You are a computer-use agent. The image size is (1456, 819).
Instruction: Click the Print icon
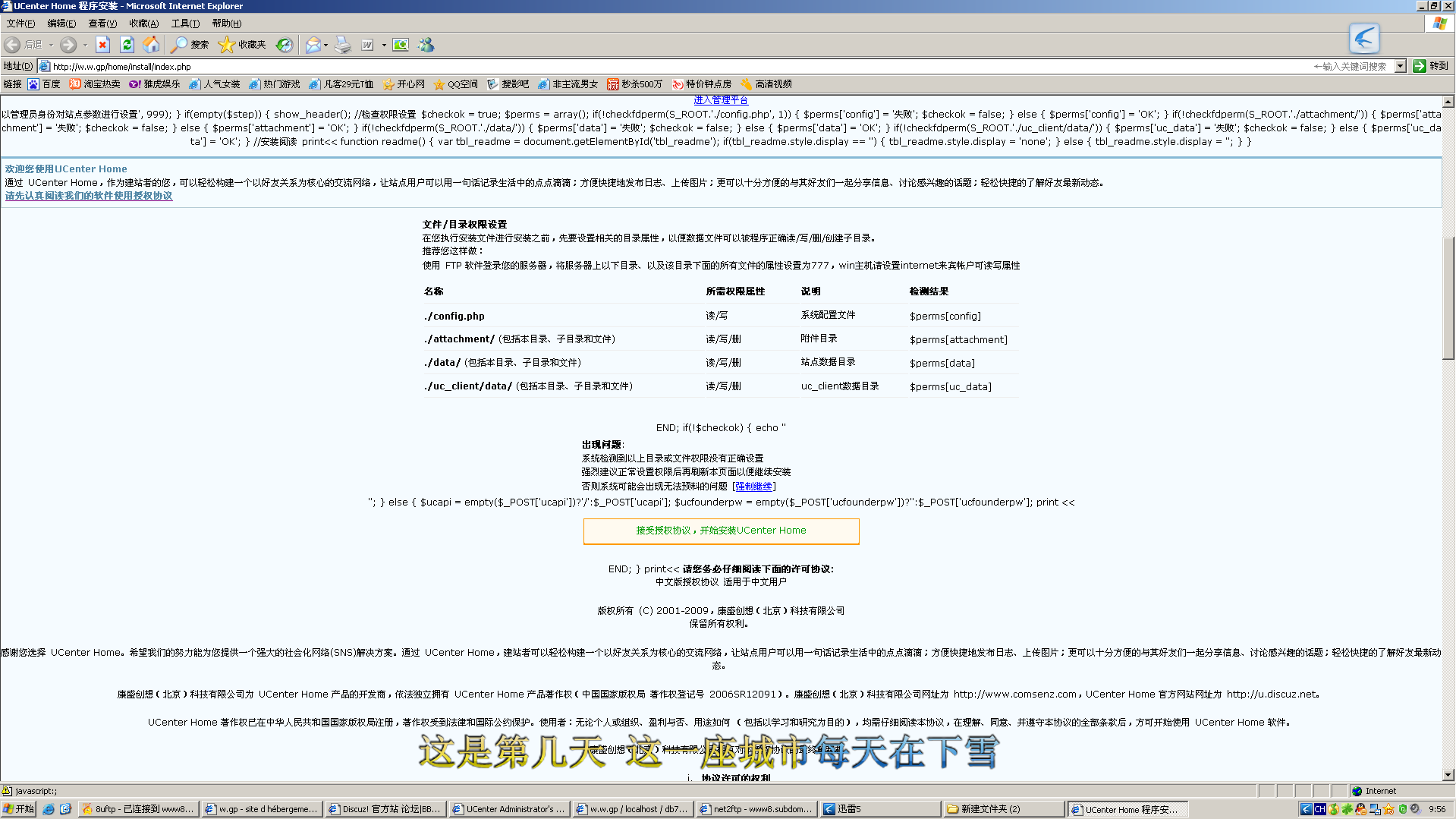point(343,45)
